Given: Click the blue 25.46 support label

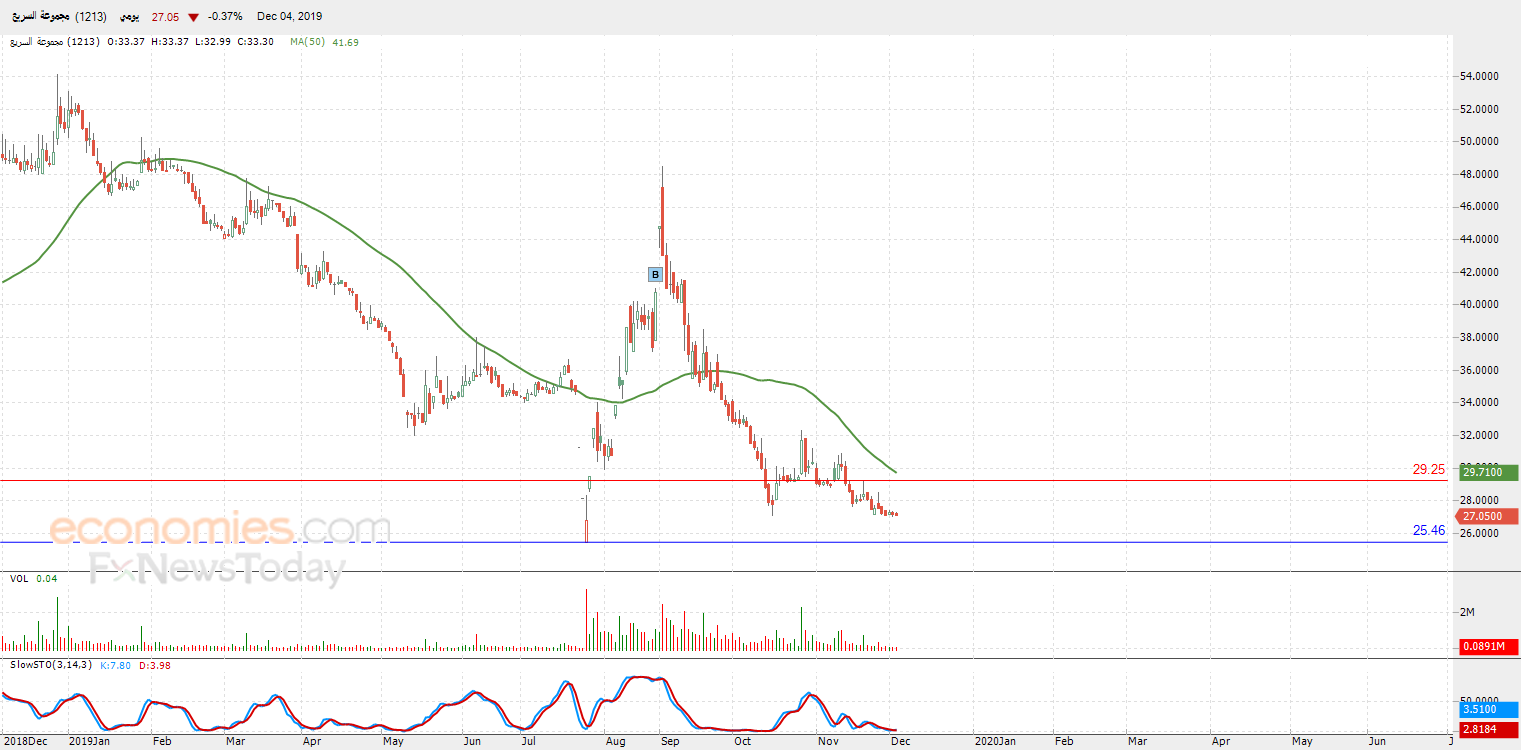Looking at the screenshot, I should 1429,531.
